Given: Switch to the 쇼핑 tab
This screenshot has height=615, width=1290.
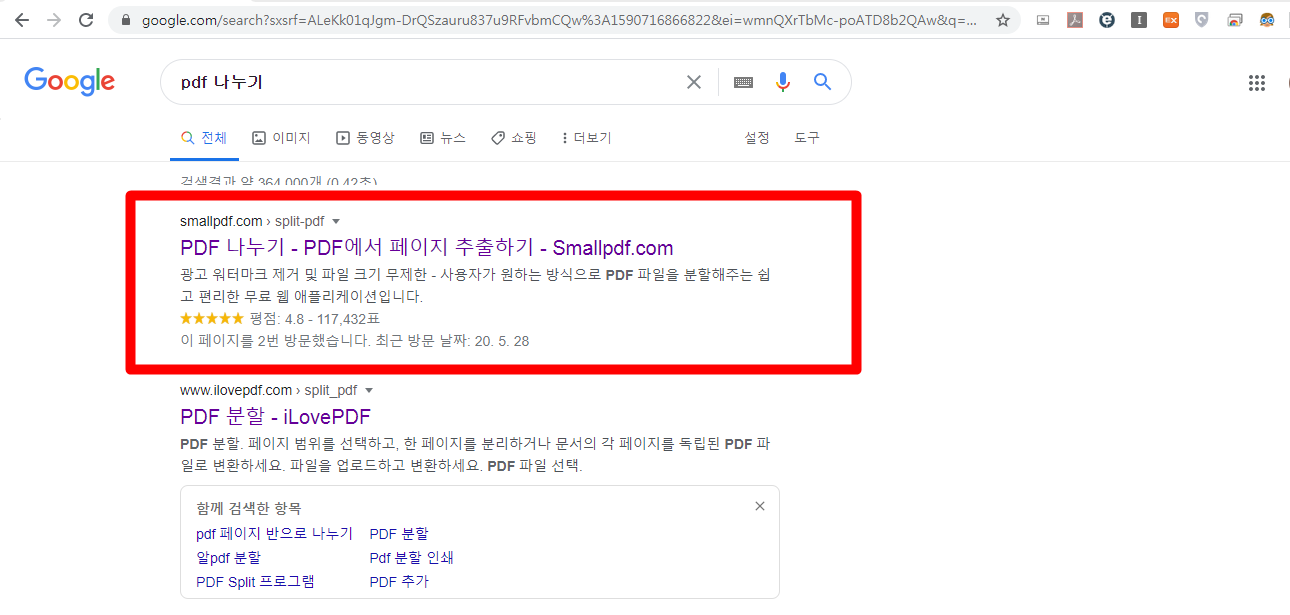Looking at the screenshot, I should [514, 138].
